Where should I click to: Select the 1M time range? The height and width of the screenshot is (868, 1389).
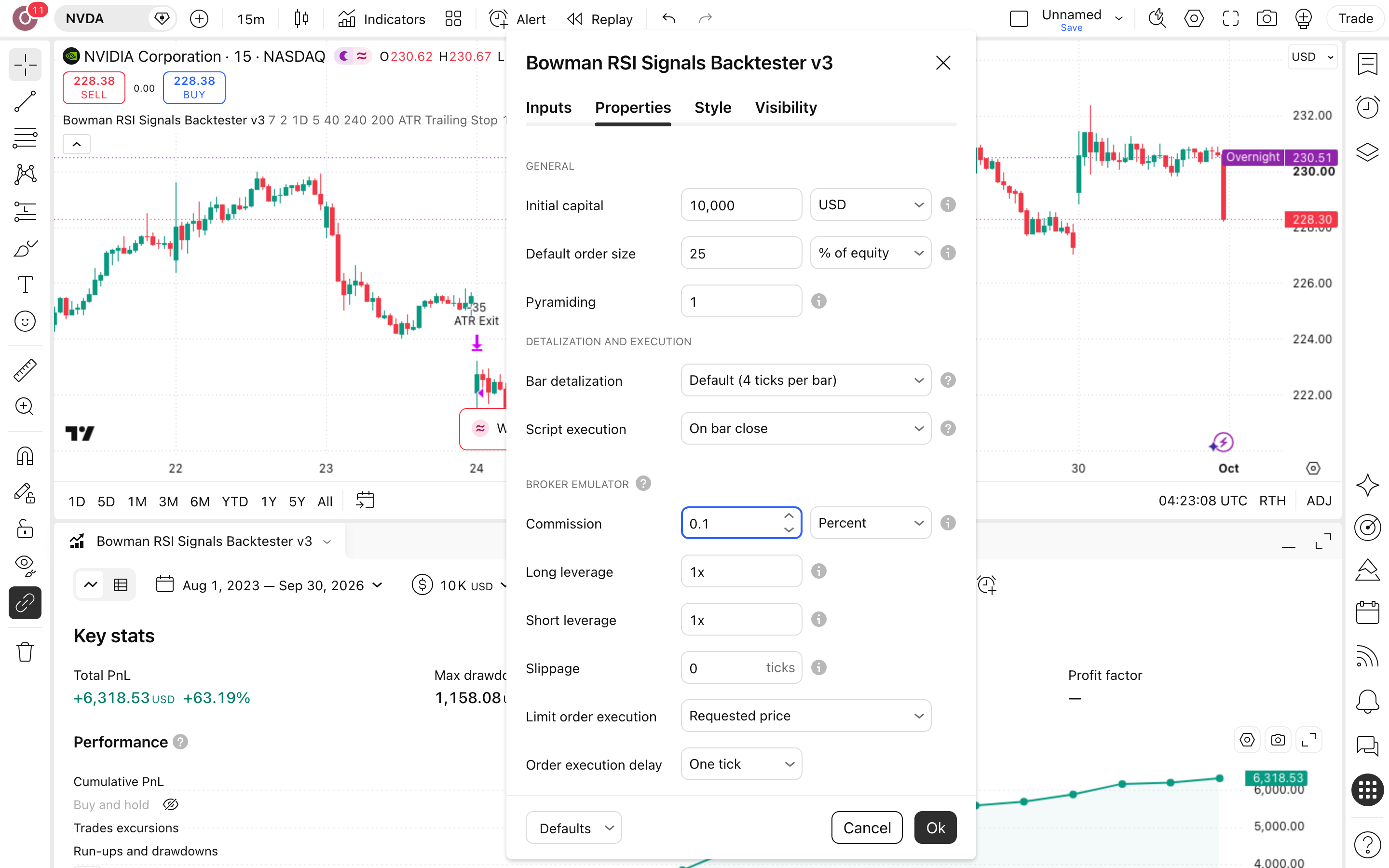click(136, 502)
